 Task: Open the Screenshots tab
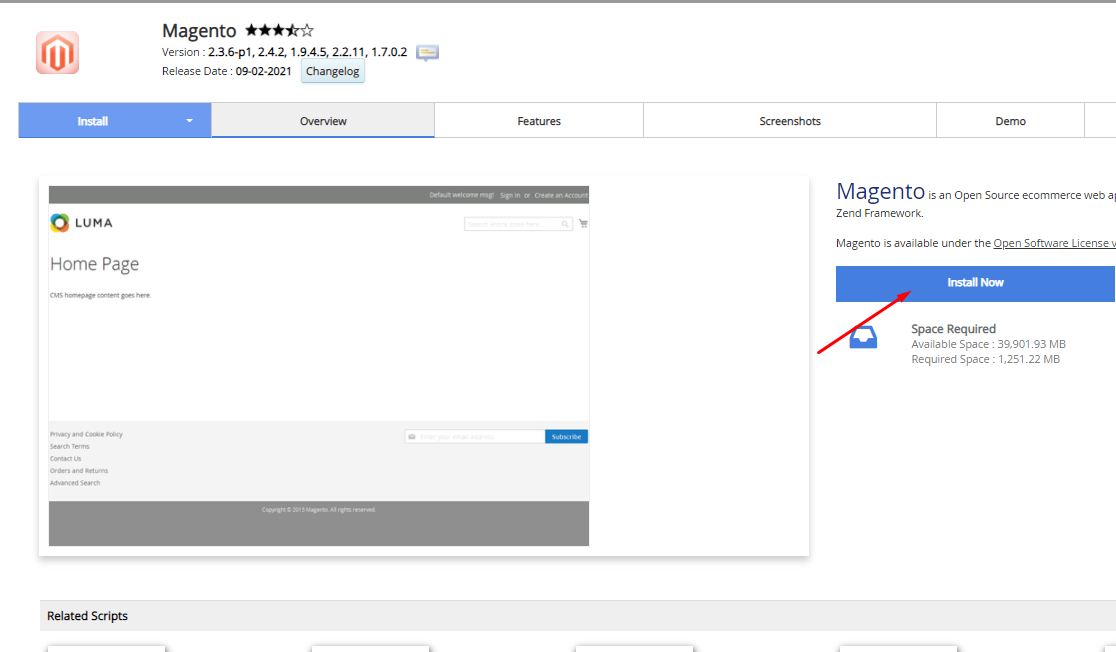click(x=790, y=121)
